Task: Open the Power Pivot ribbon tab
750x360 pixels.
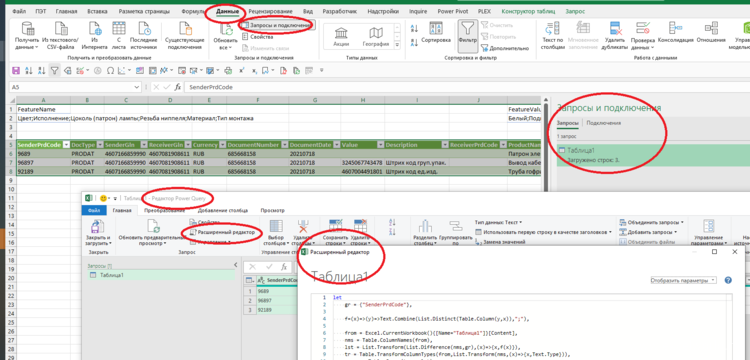Action: coord(453,11)
